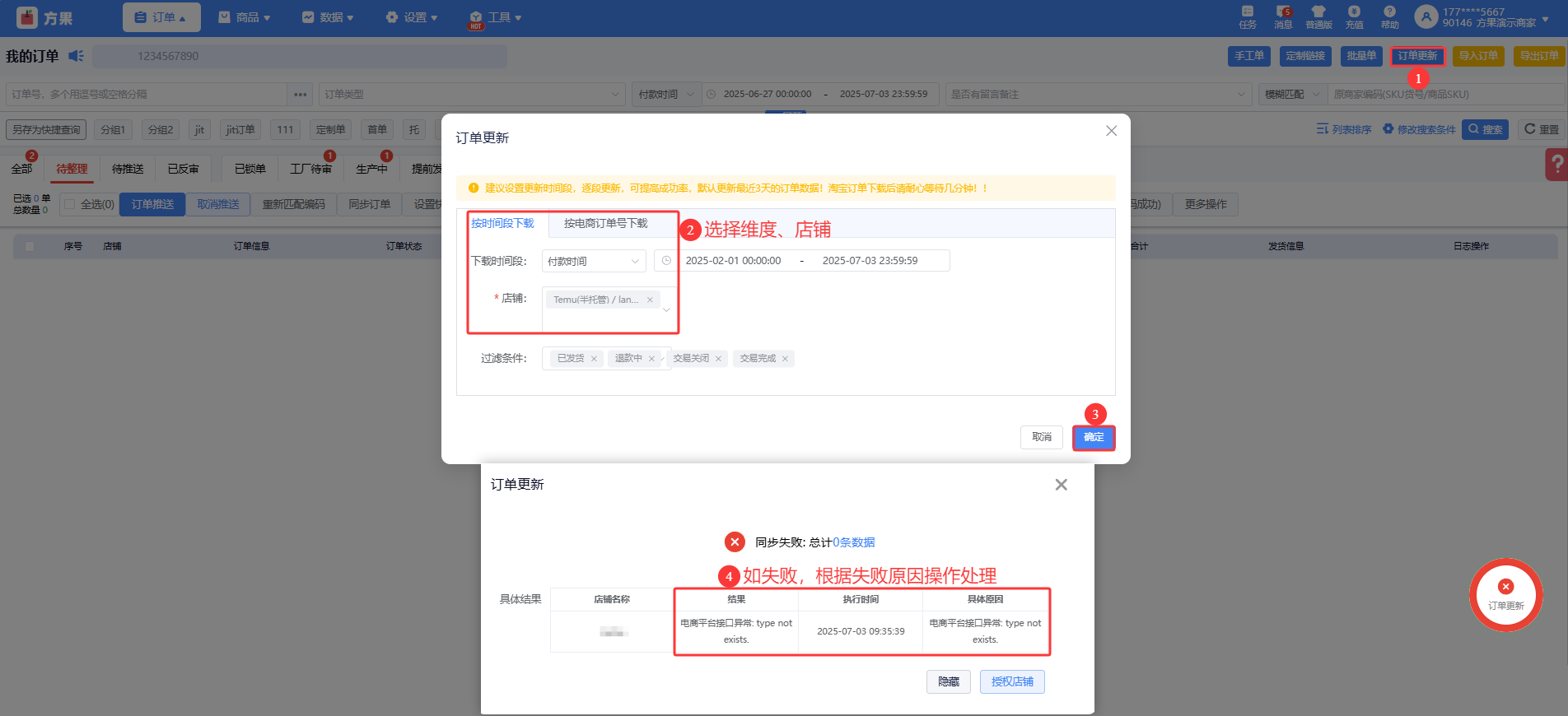This screenshot has width=1568, height=716.
Task: Click the 隐藏 hide button
Action: click(949, 681)
